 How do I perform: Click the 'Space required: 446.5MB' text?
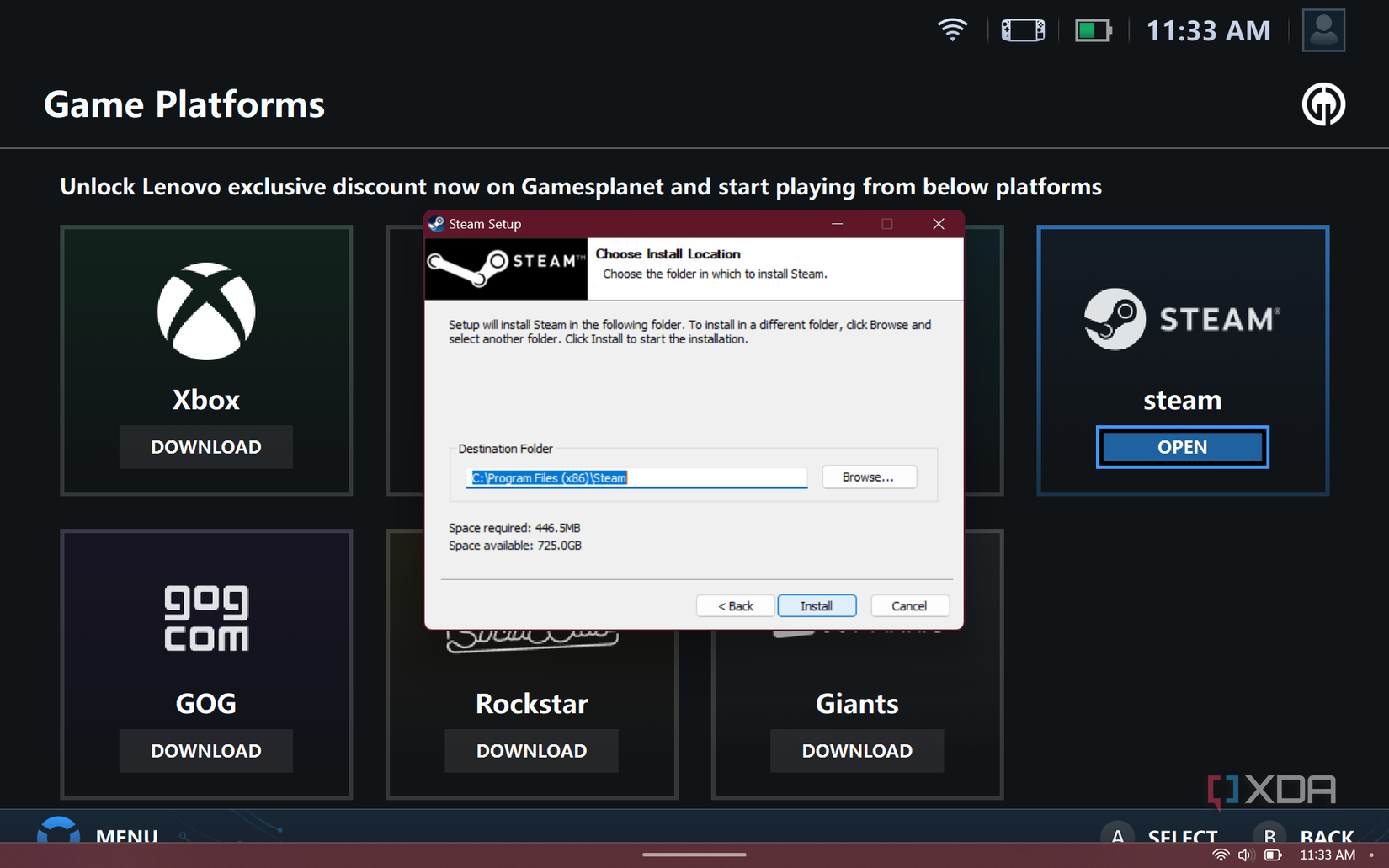[514, 528]
